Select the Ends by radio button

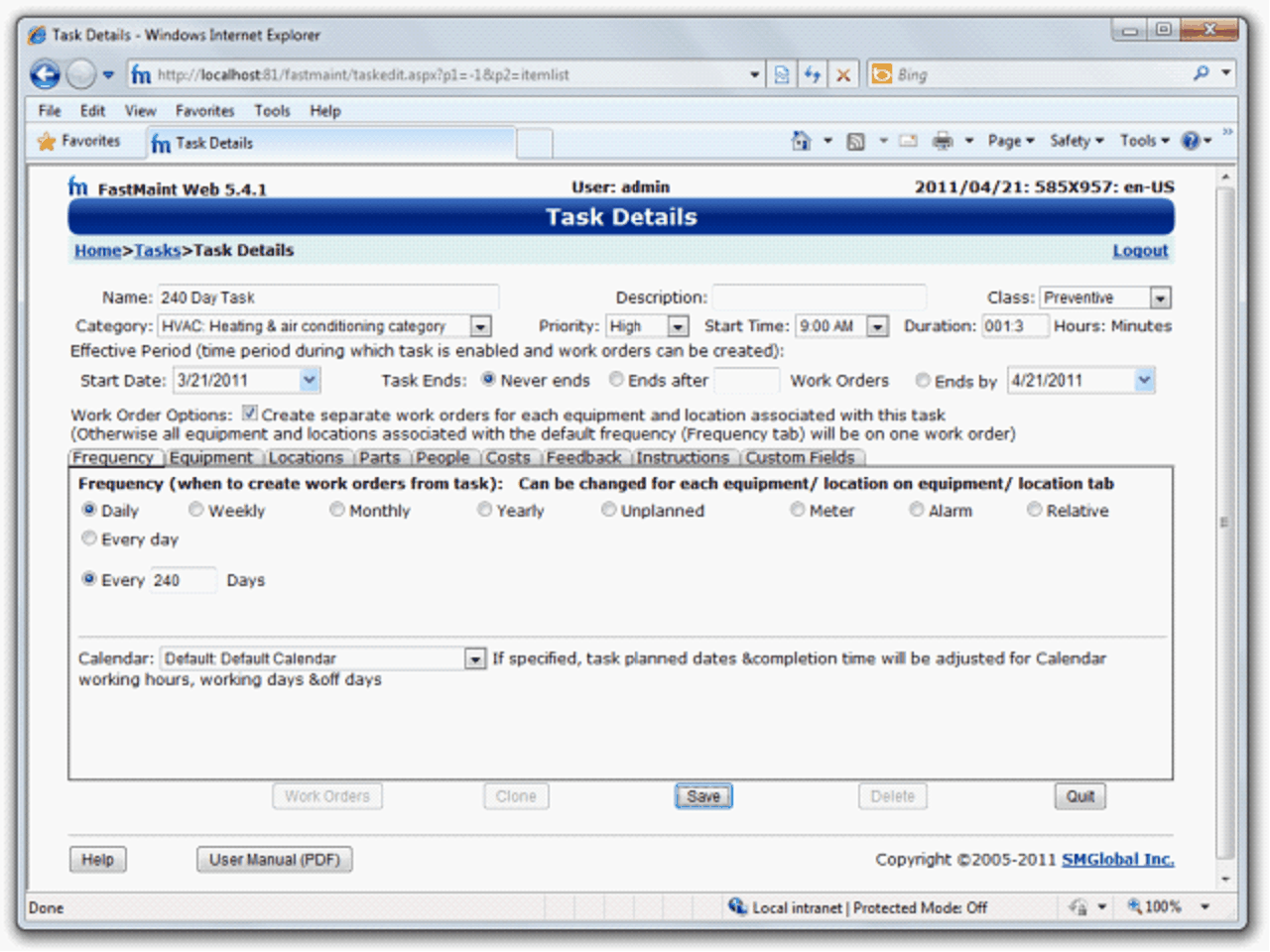[923, 380]
